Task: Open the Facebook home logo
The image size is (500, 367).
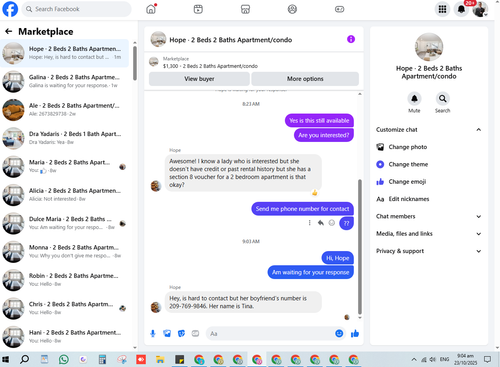Action: 10,9
